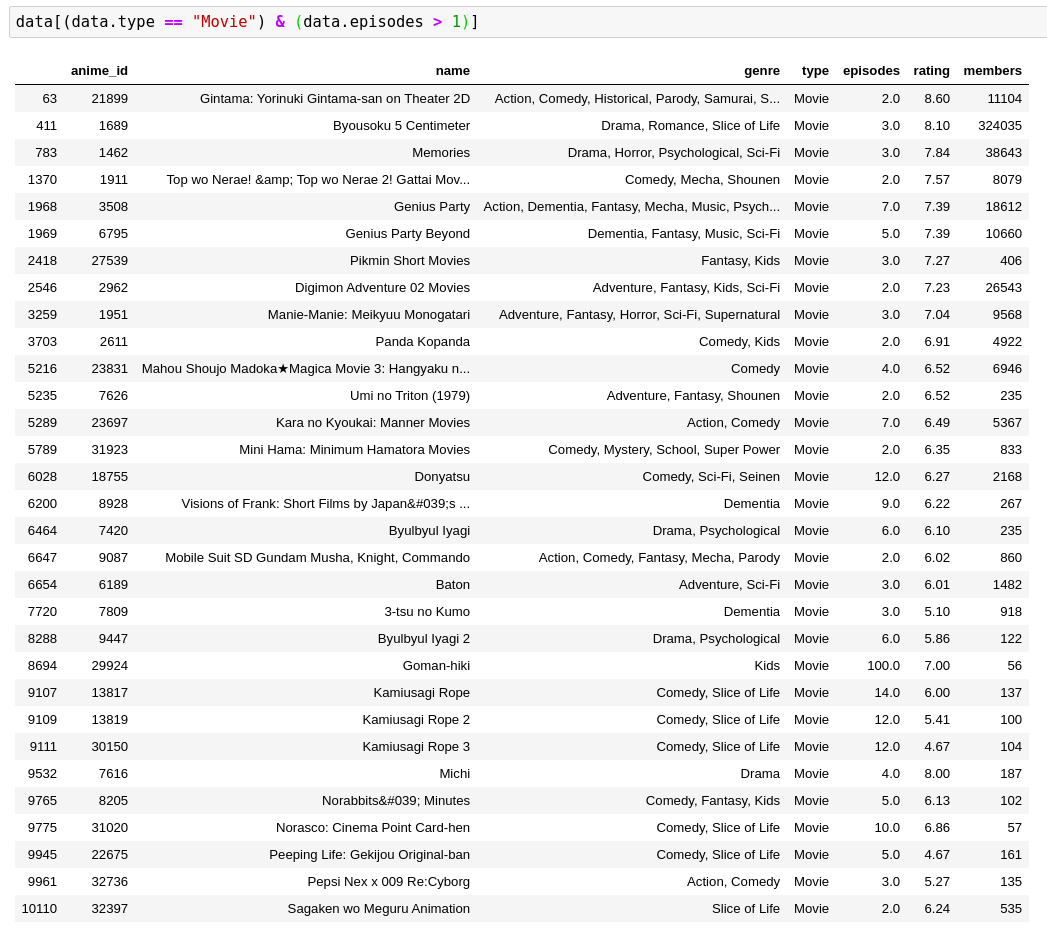Click the Goman-hiki episode count 100.0

tap(884, 665)
